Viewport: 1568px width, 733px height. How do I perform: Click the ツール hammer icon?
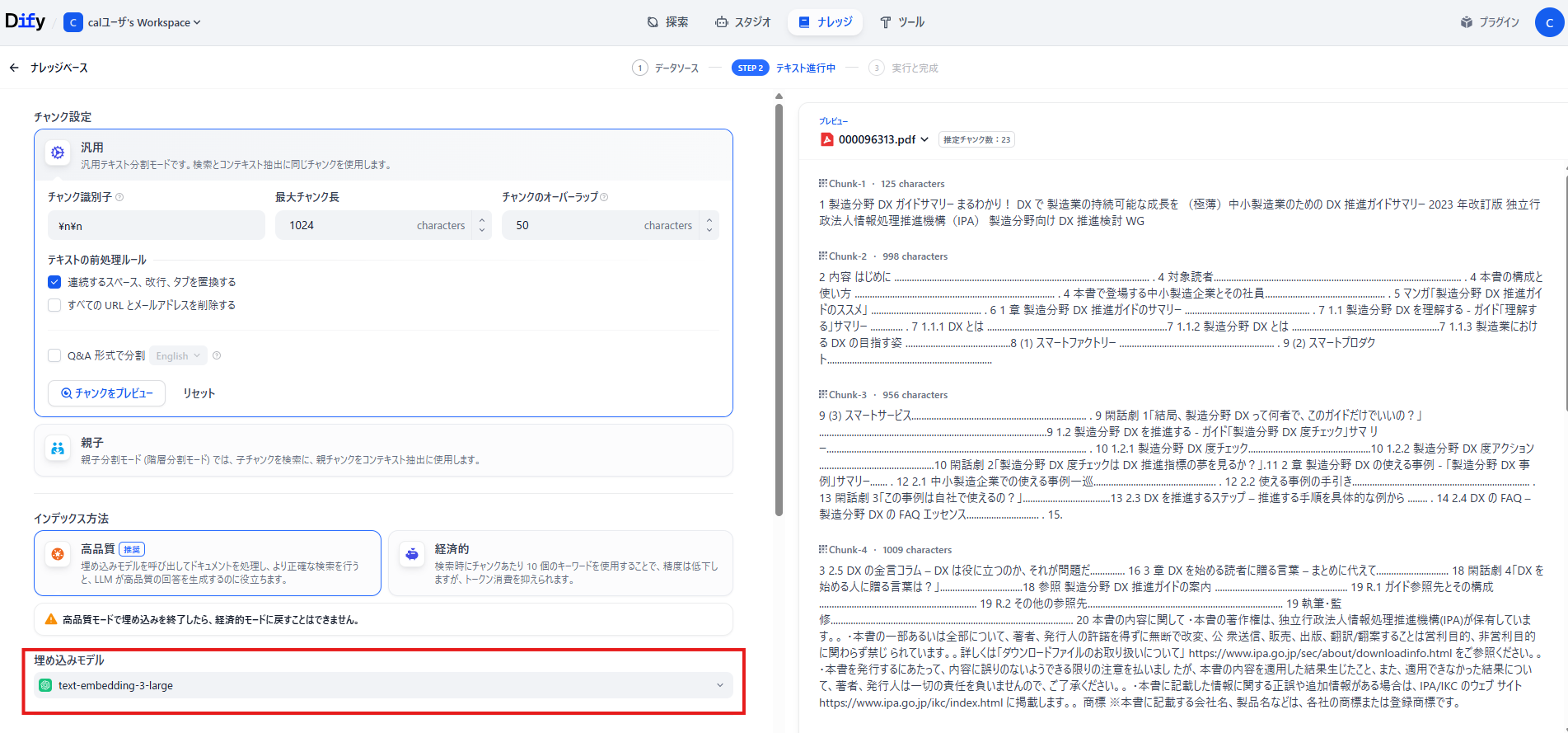[886, 22]
